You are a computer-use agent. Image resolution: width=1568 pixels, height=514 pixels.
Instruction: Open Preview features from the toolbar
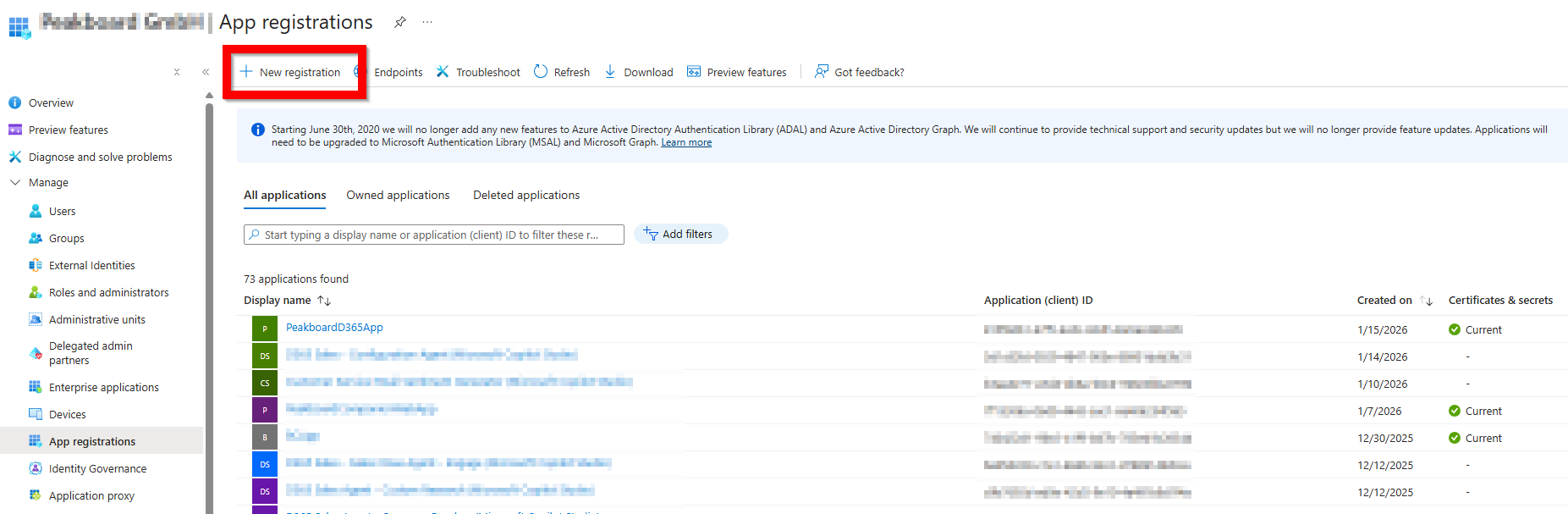click(737, 72)
